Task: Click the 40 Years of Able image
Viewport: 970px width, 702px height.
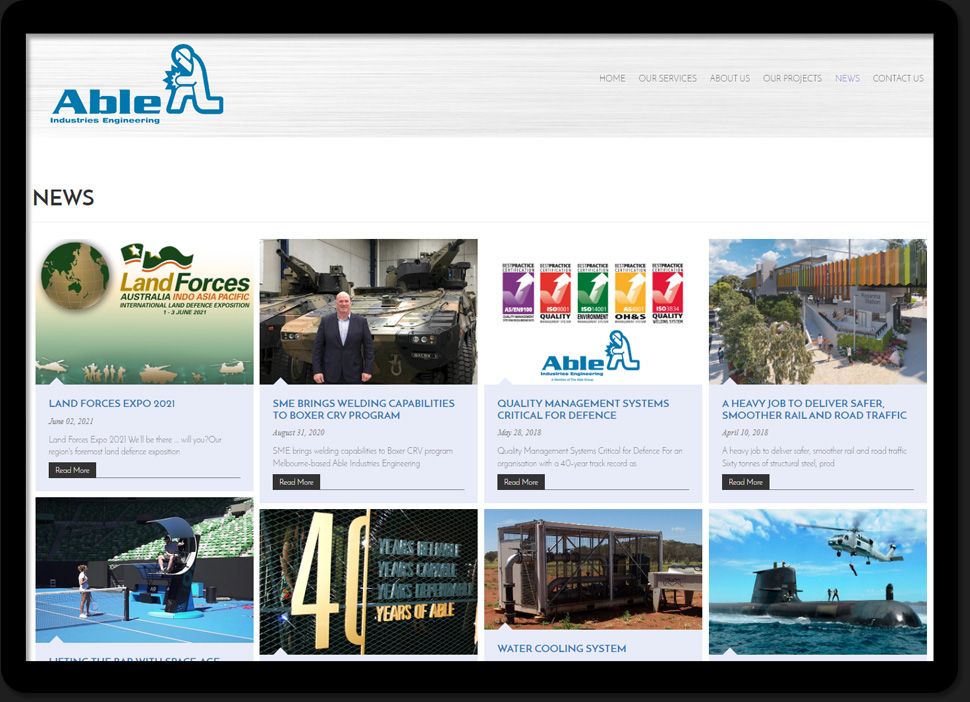Action: point(368,582)
